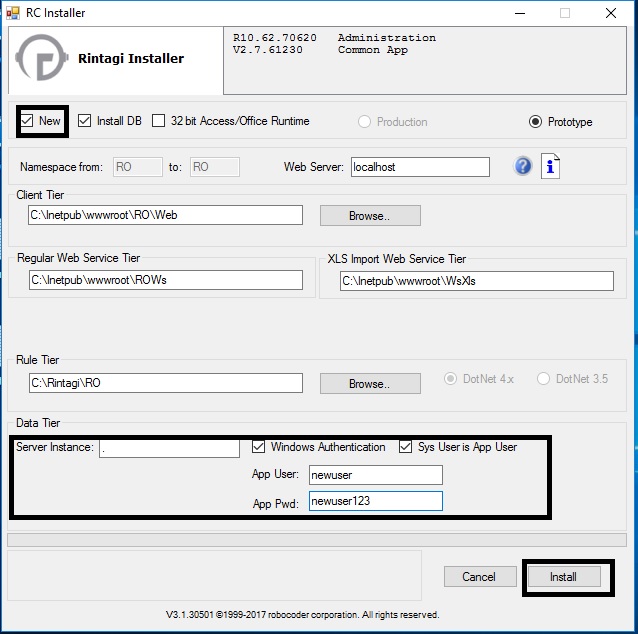The height and width of the screenshot is (634, 638).
Task: Click the Rule Tier path field
Action: (166, 383)
